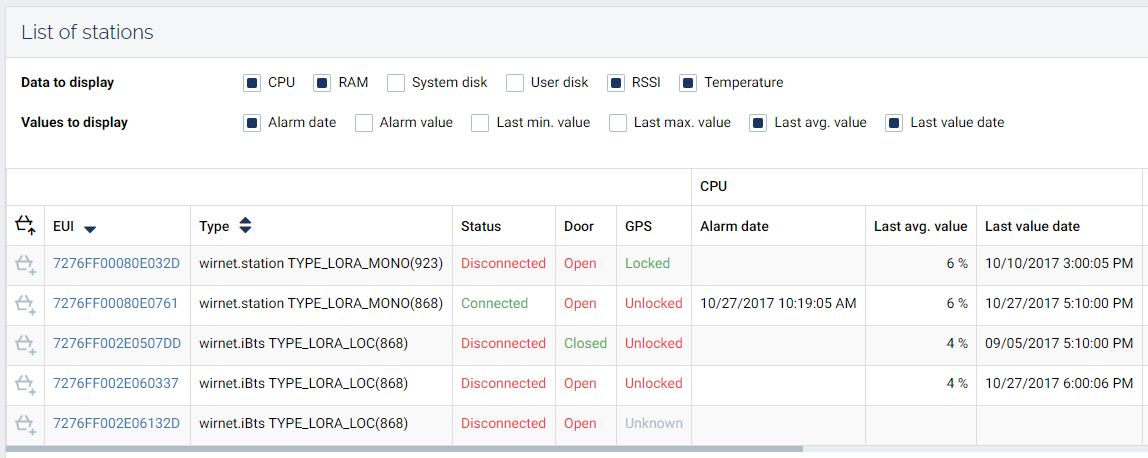The image size is (1148, 458).
Task: Toggle the Temperature checkbox
Action: 688,83
